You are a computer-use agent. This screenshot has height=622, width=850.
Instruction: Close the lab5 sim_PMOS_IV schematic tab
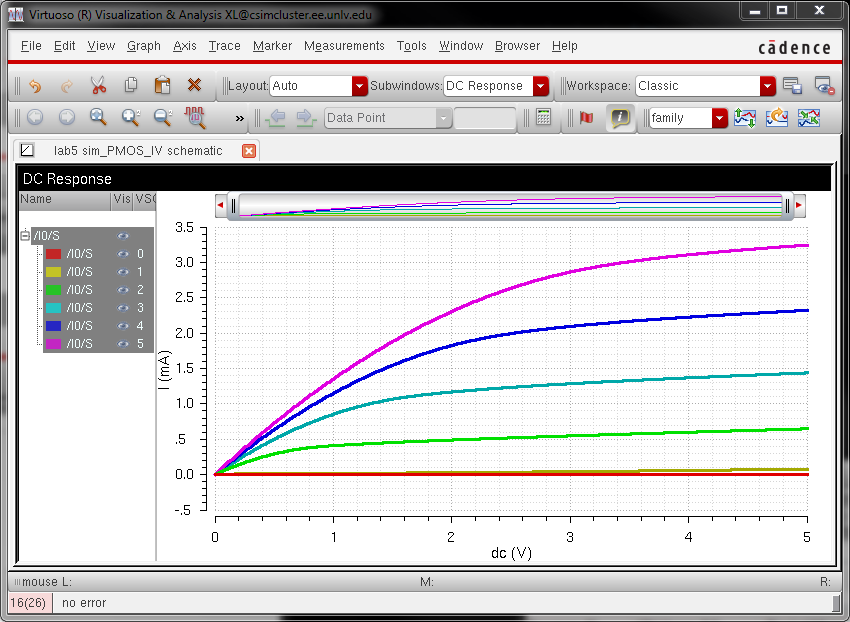point(249,151)
